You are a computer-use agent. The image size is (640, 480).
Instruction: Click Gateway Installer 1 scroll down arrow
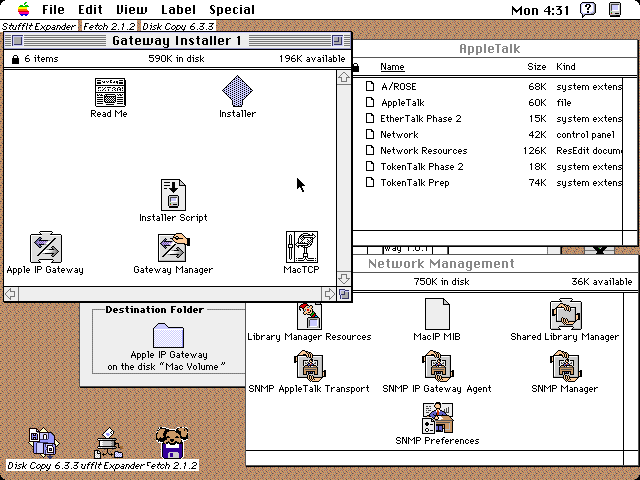344,279
